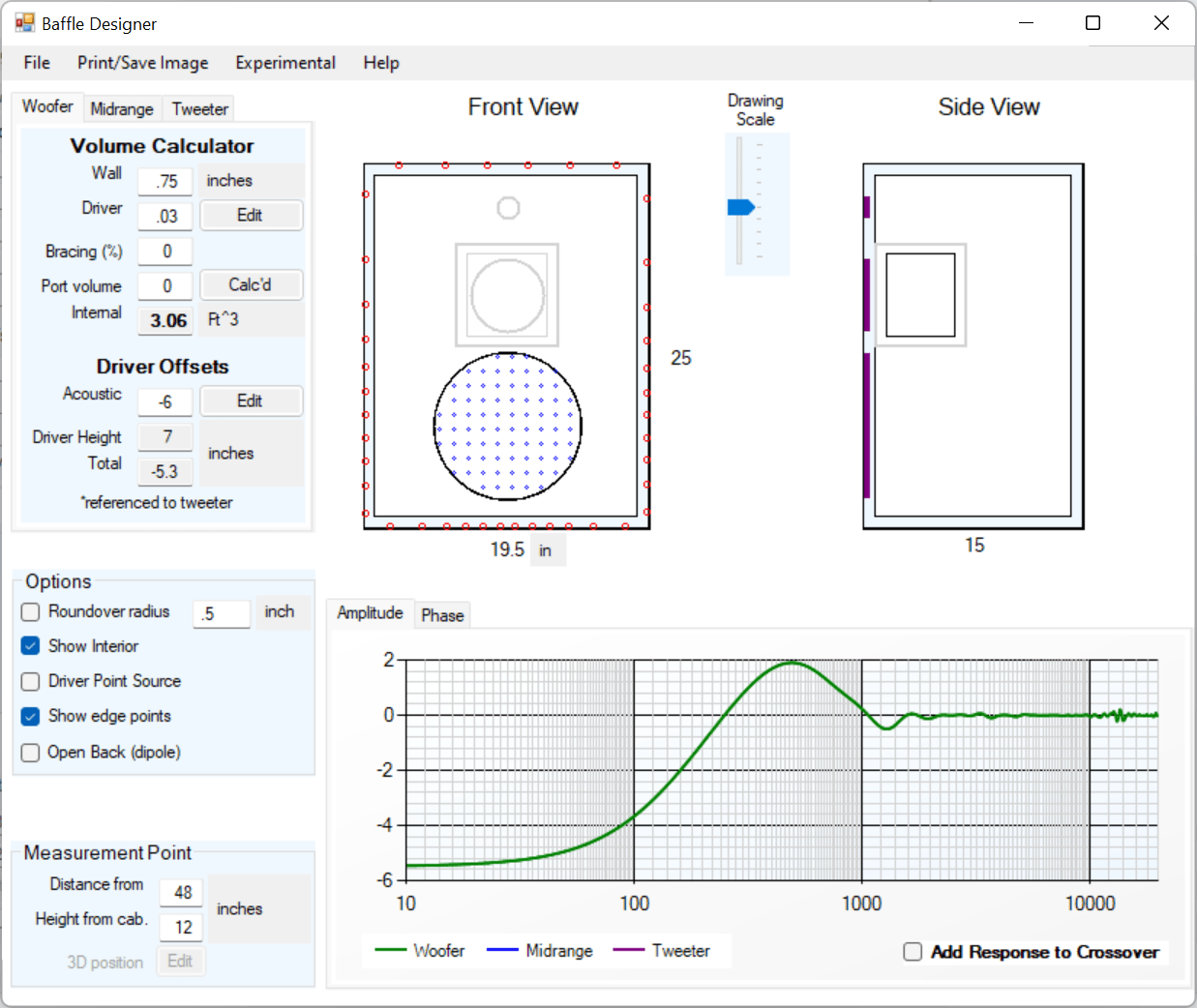This screenshot has height=1008, width=1197.
Task: Select the midrange driver square in Front View
Action: 507,295
